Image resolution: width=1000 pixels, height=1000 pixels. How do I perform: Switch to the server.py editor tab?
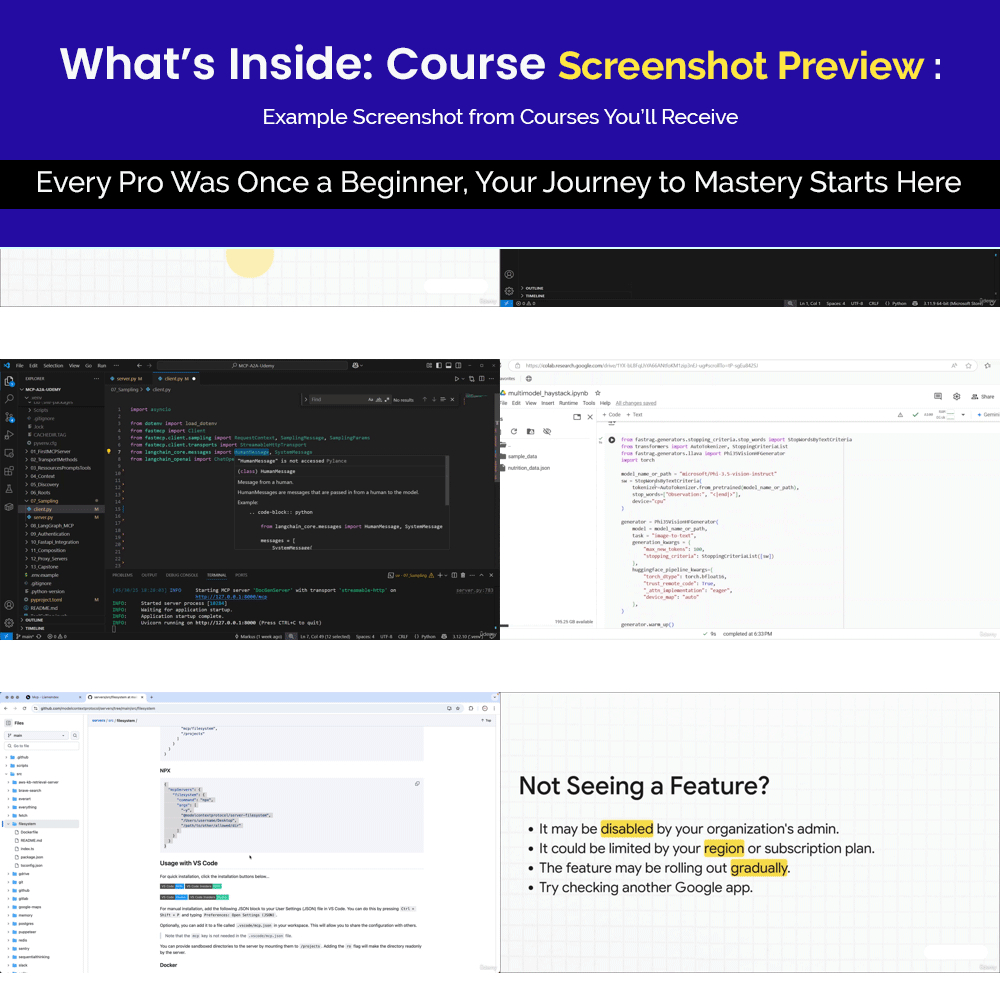pyautogui.click(x=128, y=379)
